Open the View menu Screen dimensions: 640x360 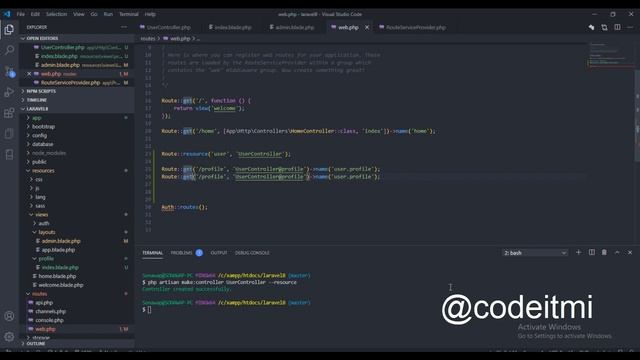coord(79,14)
